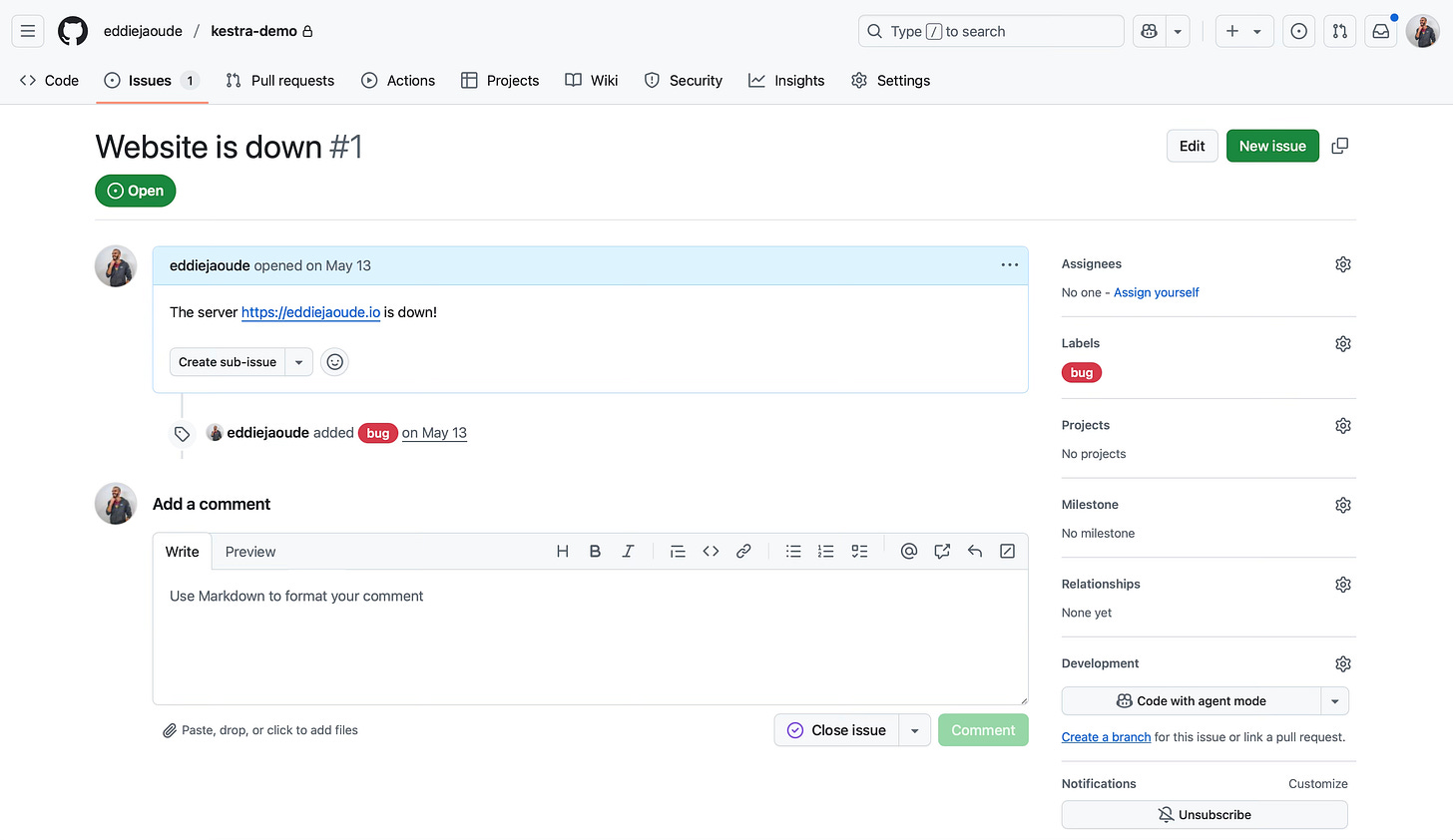Open the eddiejaoude.io link
The width and height of the screenshot is (1453, 840).
pos(310,312)
